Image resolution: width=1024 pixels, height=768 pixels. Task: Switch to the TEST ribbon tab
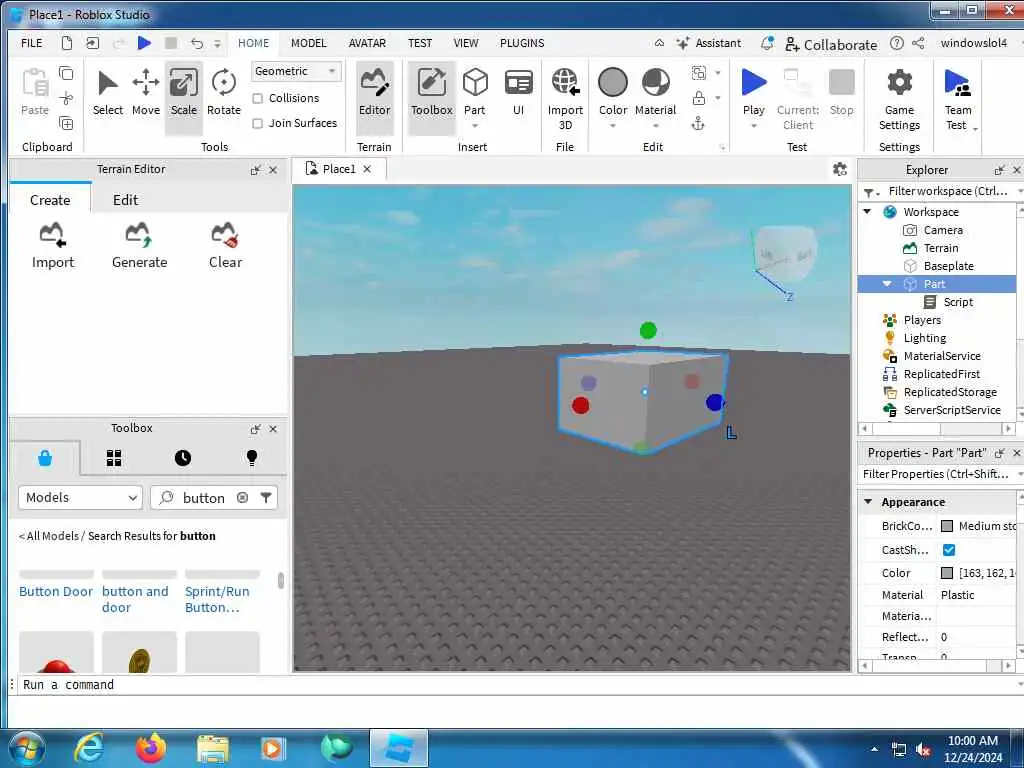pyautogui.click(x=420, y=43)
